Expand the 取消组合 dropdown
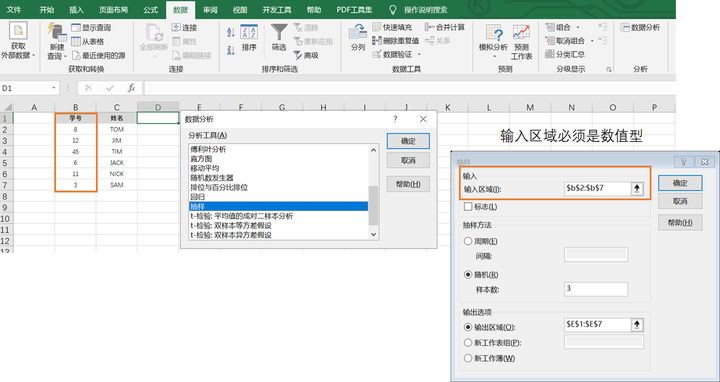The width and height of the screenshot is (720, 382). [x=591, y=41]
